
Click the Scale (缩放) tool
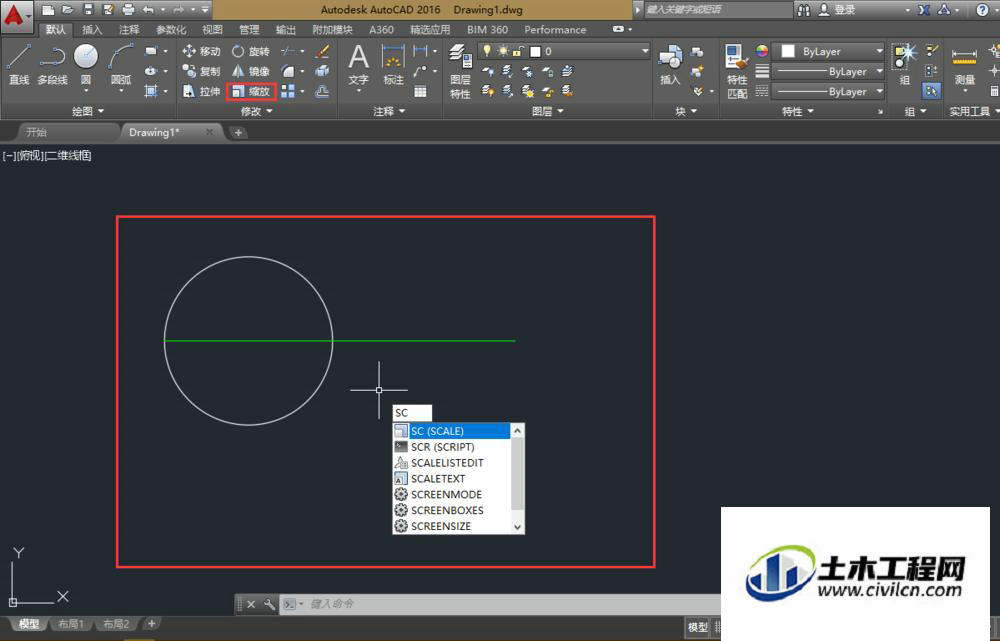pyautogui.click(x=251, y=91)
